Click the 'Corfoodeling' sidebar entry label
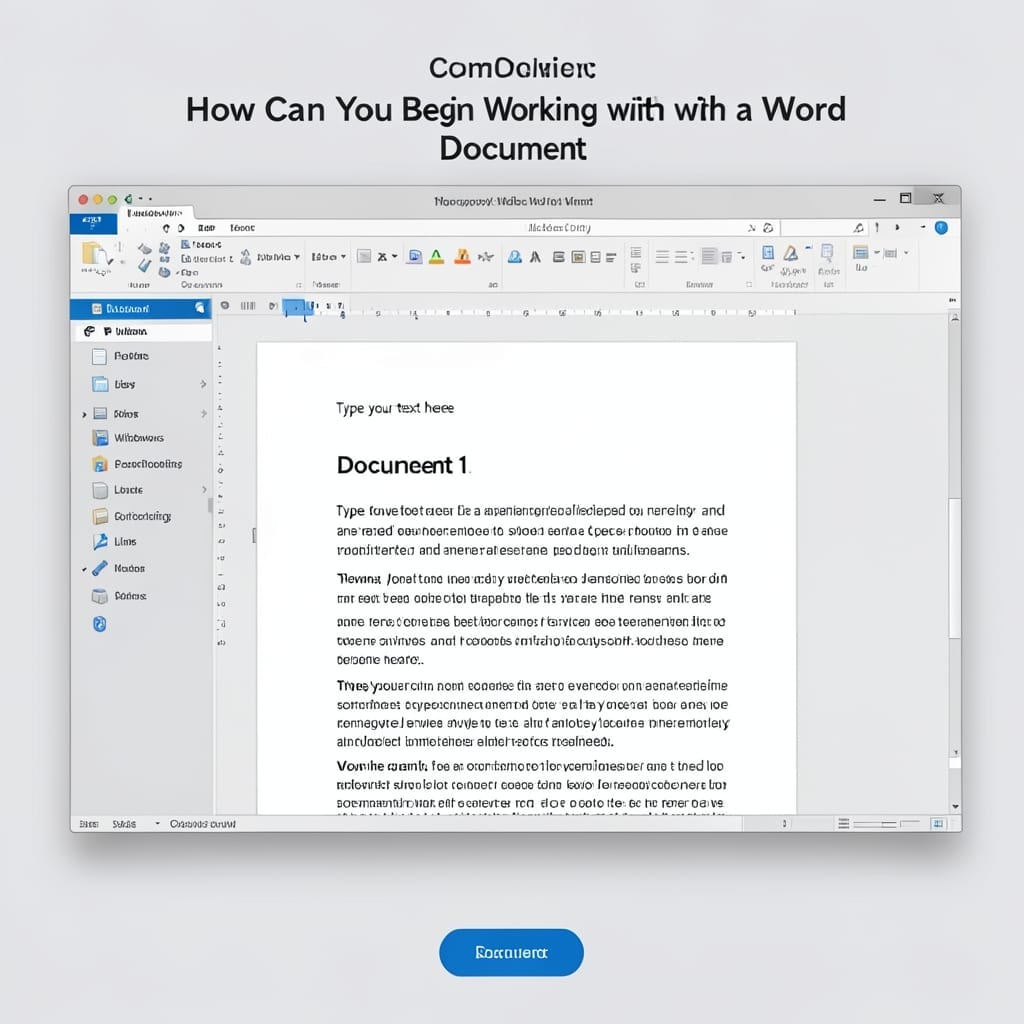Screen dimensions: 1024x1024 [142, 516]
